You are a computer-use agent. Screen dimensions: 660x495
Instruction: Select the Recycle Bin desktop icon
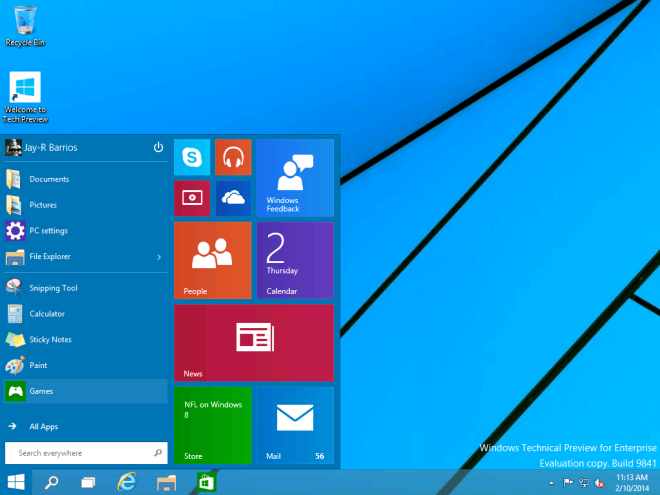25,26
